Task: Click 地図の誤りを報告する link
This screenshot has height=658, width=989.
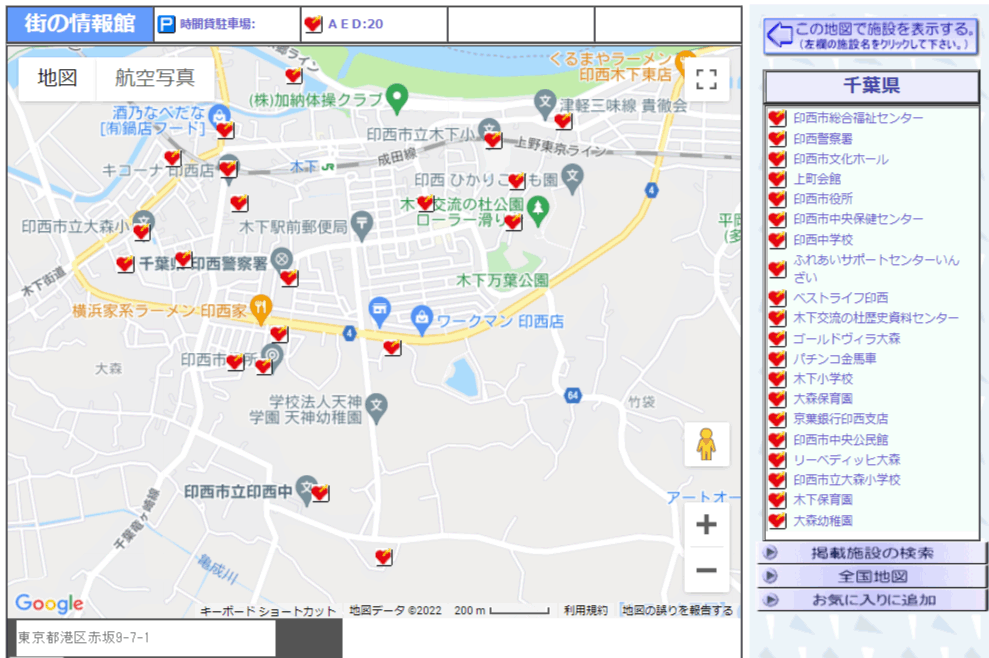Action: [677, 610]
